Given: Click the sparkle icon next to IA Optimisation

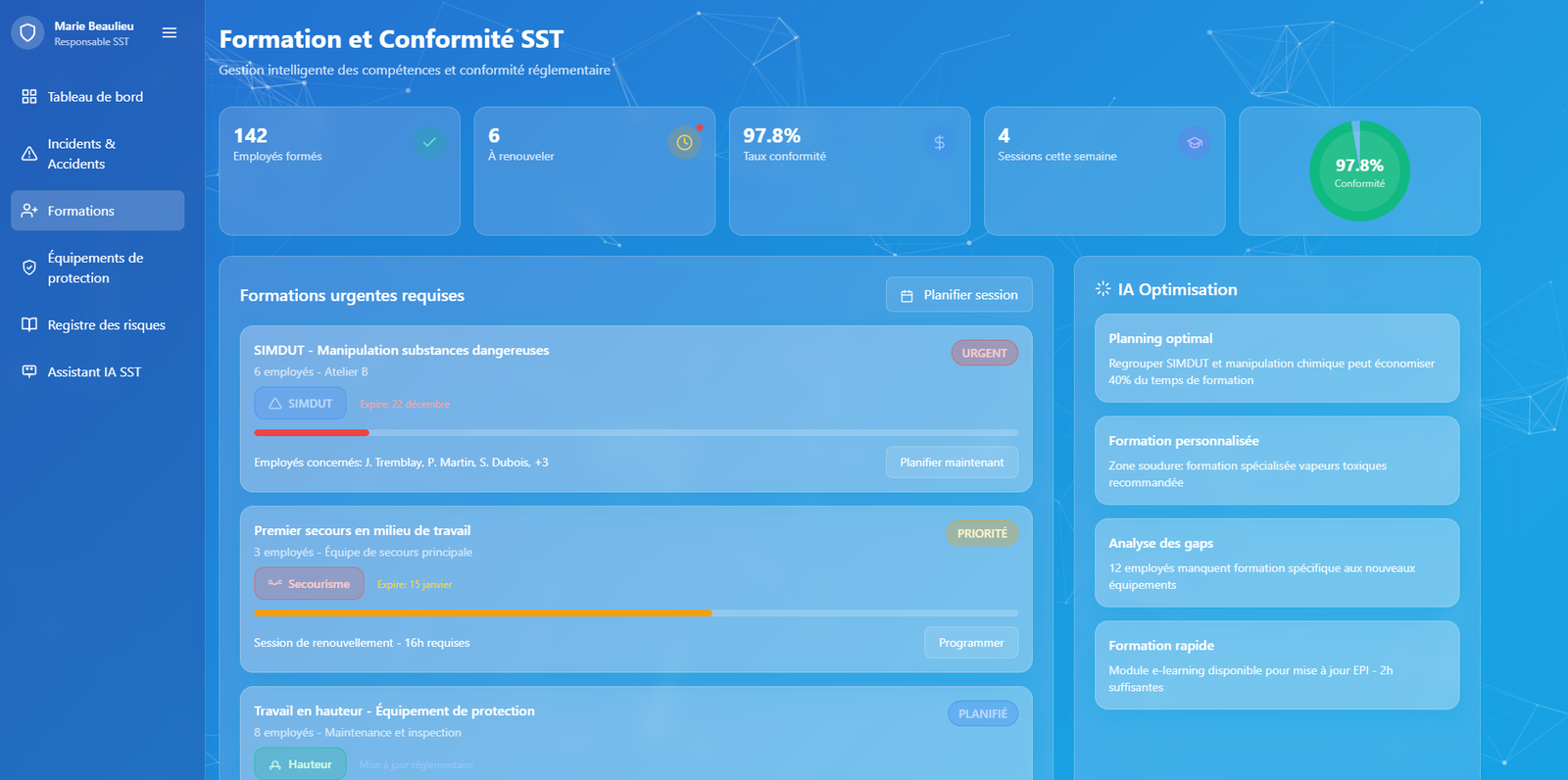Looking at the screenshot, I should 1103,289.
